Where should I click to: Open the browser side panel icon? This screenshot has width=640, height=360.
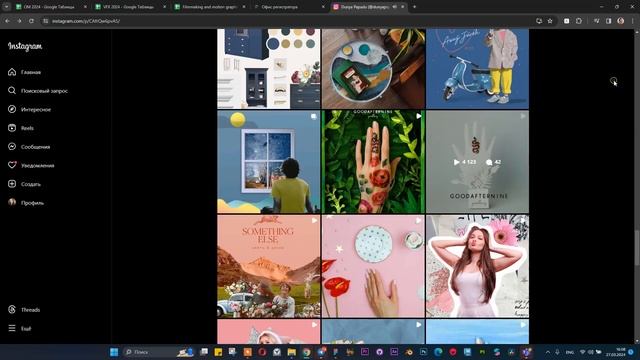click(609, 21)
